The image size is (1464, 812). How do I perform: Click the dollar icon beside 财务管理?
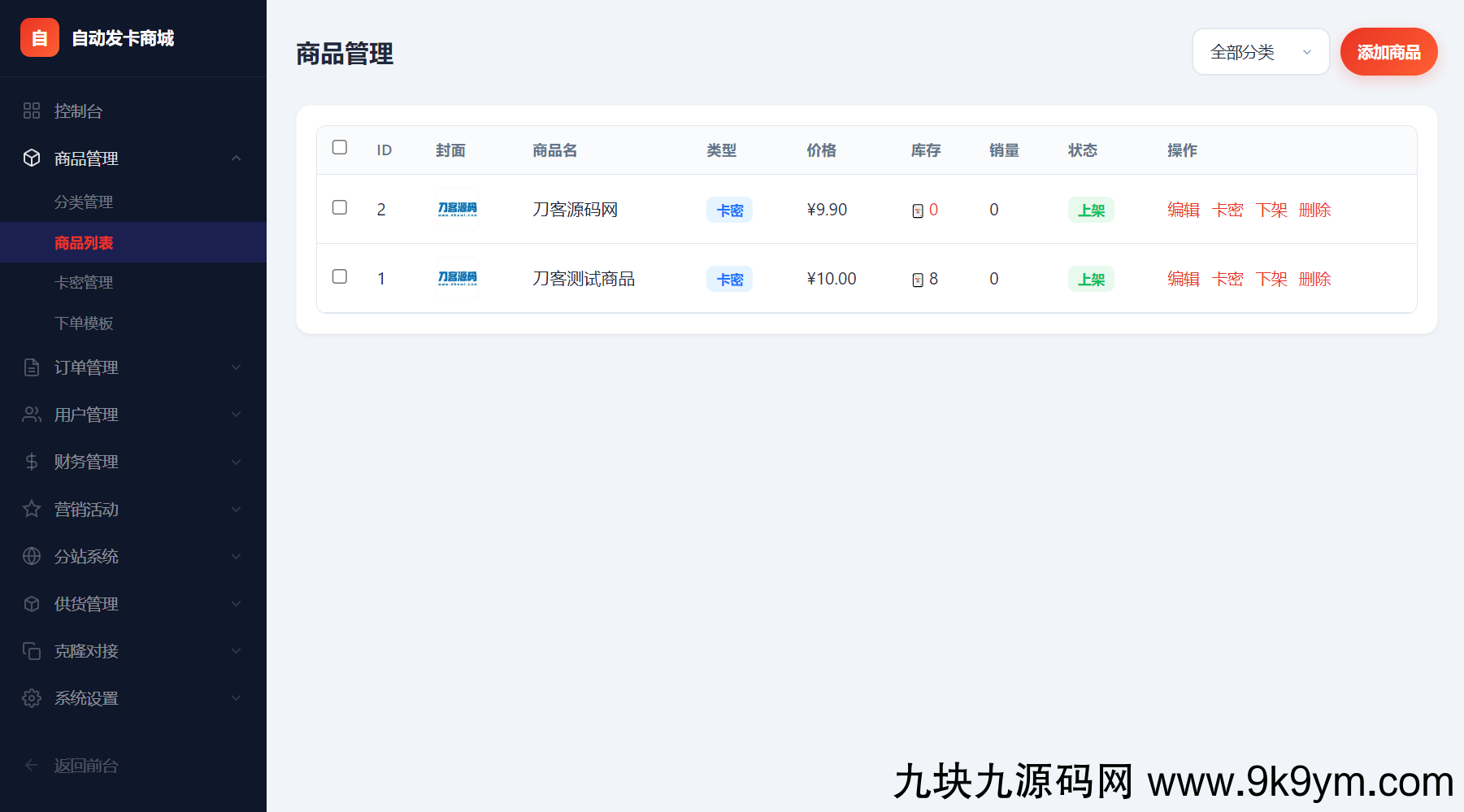click(x=32, y=462)
